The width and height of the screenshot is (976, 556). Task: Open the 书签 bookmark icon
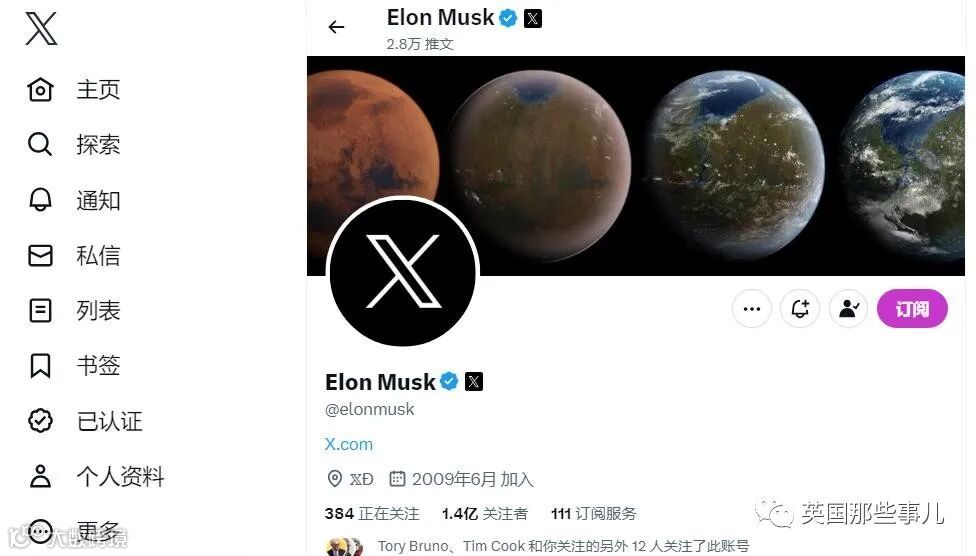(x=40, y=365)
